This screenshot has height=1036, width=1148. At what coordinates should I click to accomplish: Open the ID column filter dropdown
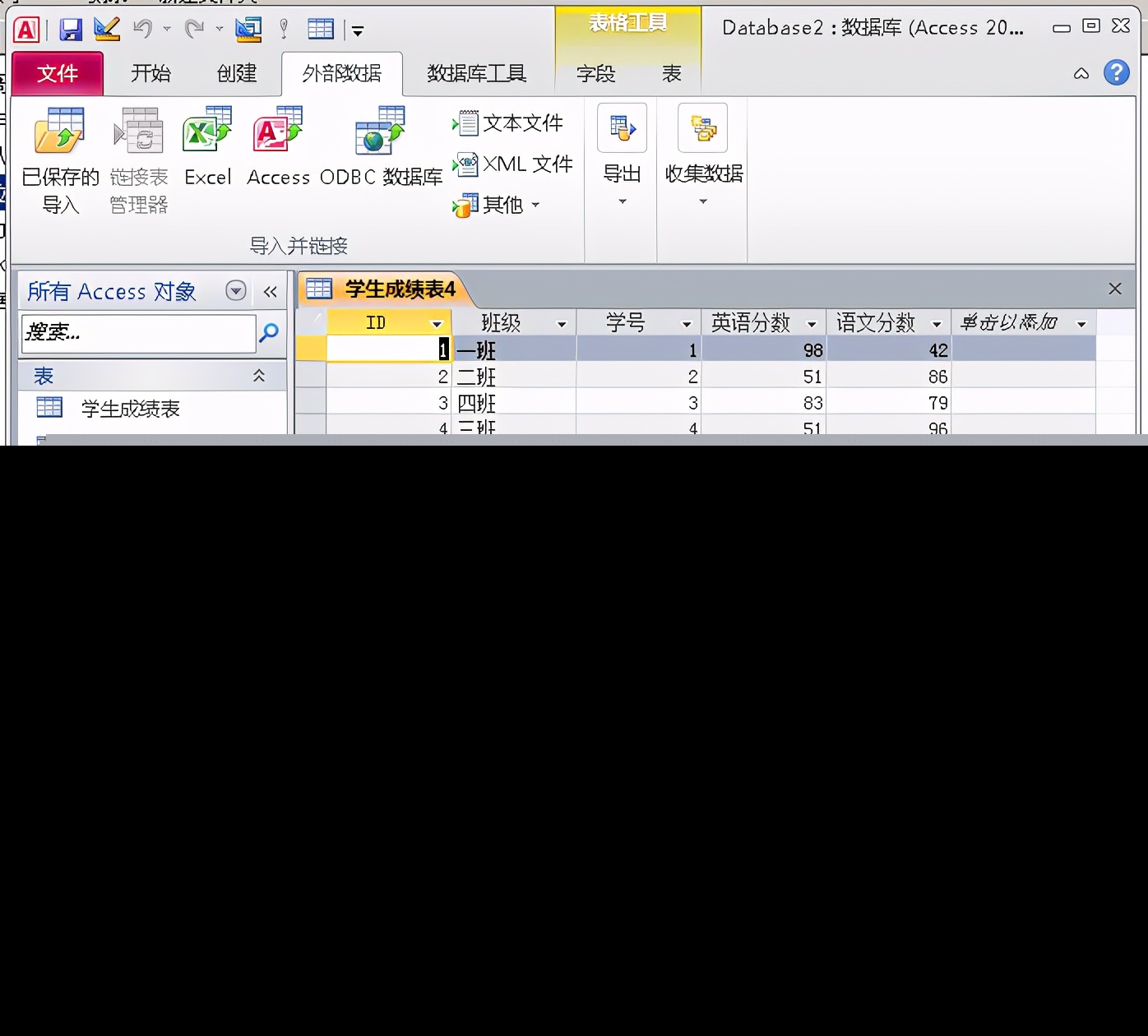pyautogui.click(x=437, y=324)
